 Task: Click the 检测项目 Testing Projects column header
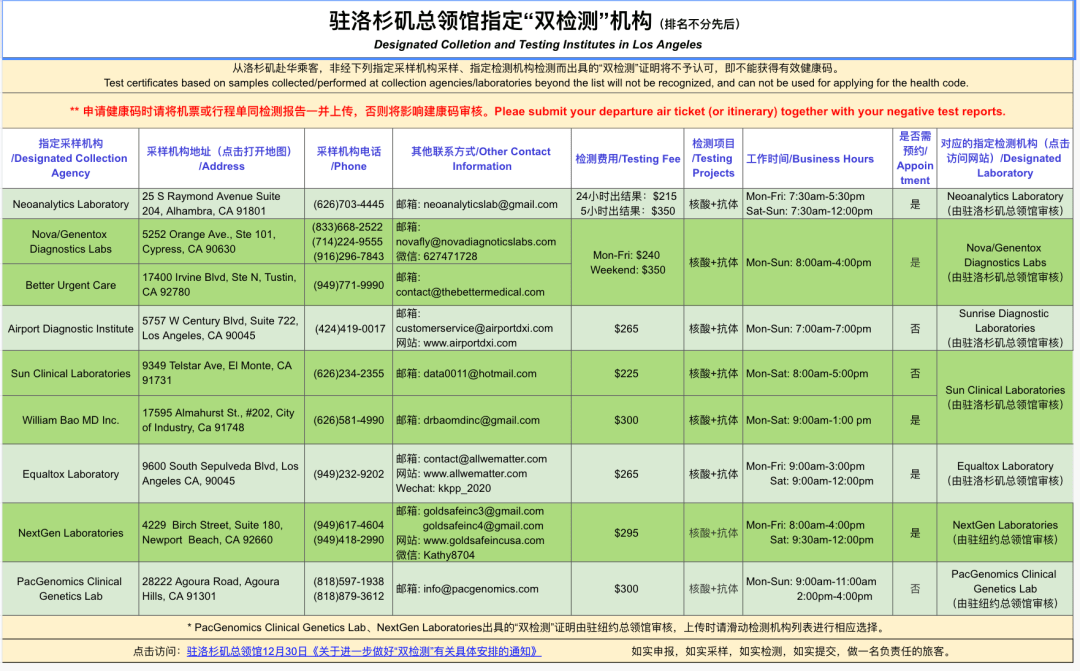click(x=713, y=158)
